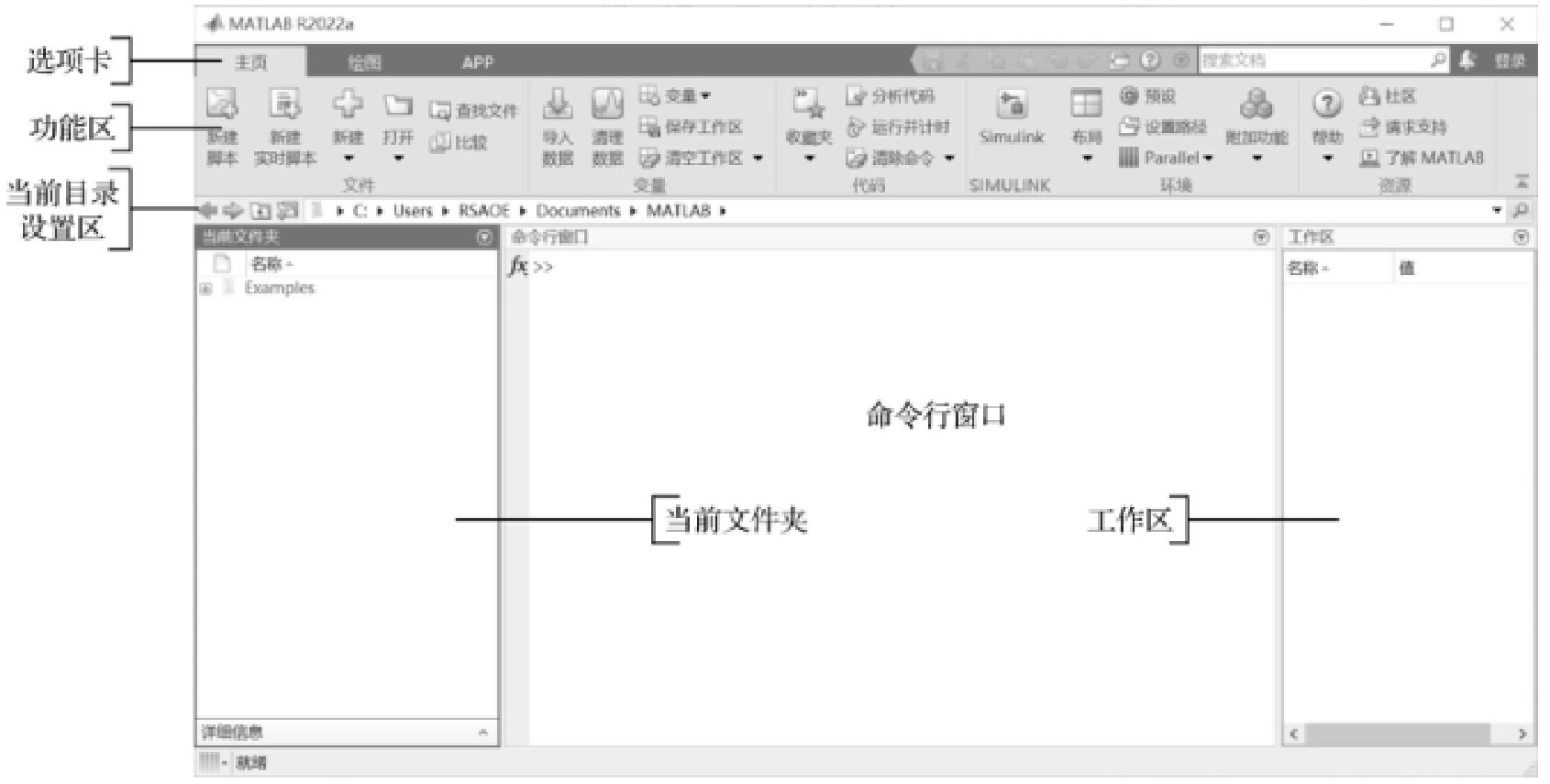The image size is (1550, 784).
Task: Expand the 清除命令 dropdown arrow
Action: pos(949,158)
